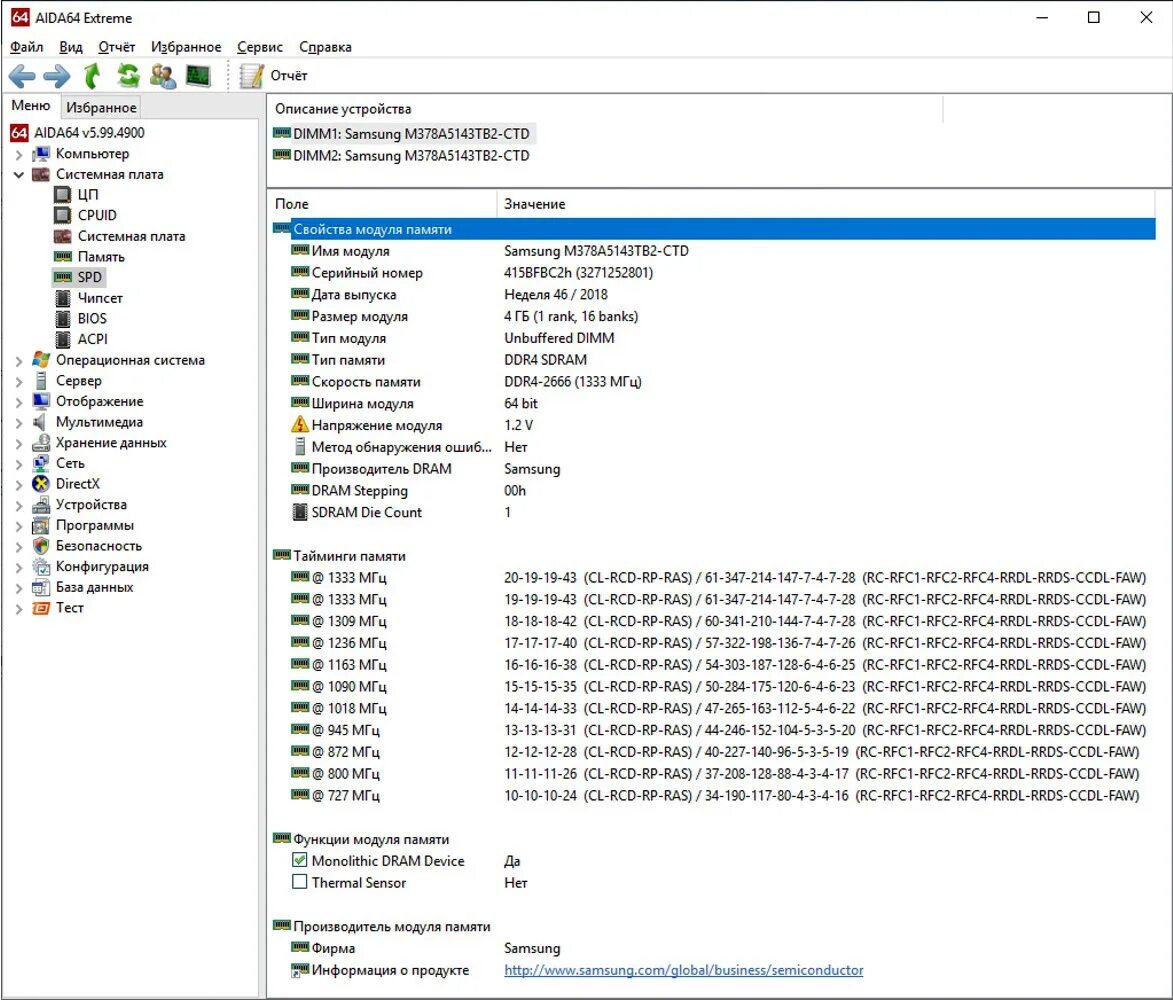The height and width of the screenshot is (1000, 1173).
Task: Select the Серийный номер row
Action: coord(714,273)
